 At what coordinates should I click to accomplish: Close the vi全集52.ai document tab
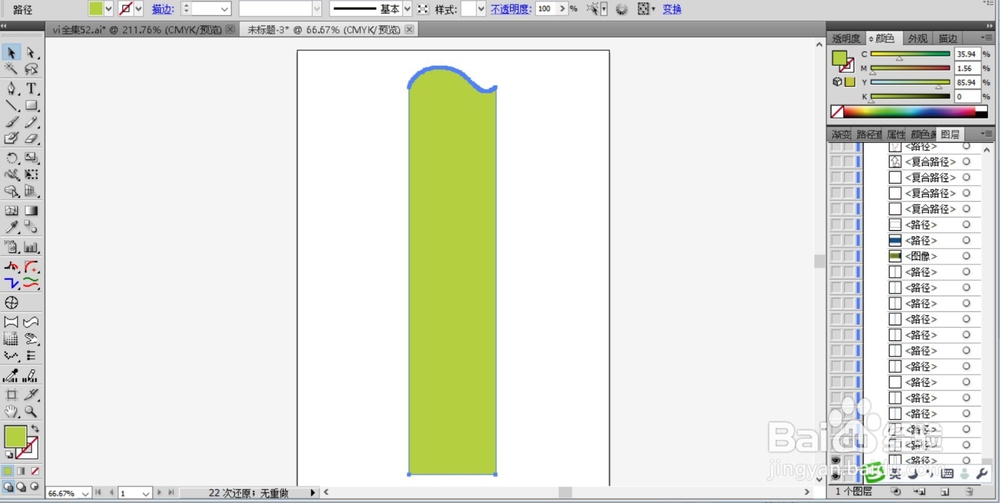pos(230,29)
